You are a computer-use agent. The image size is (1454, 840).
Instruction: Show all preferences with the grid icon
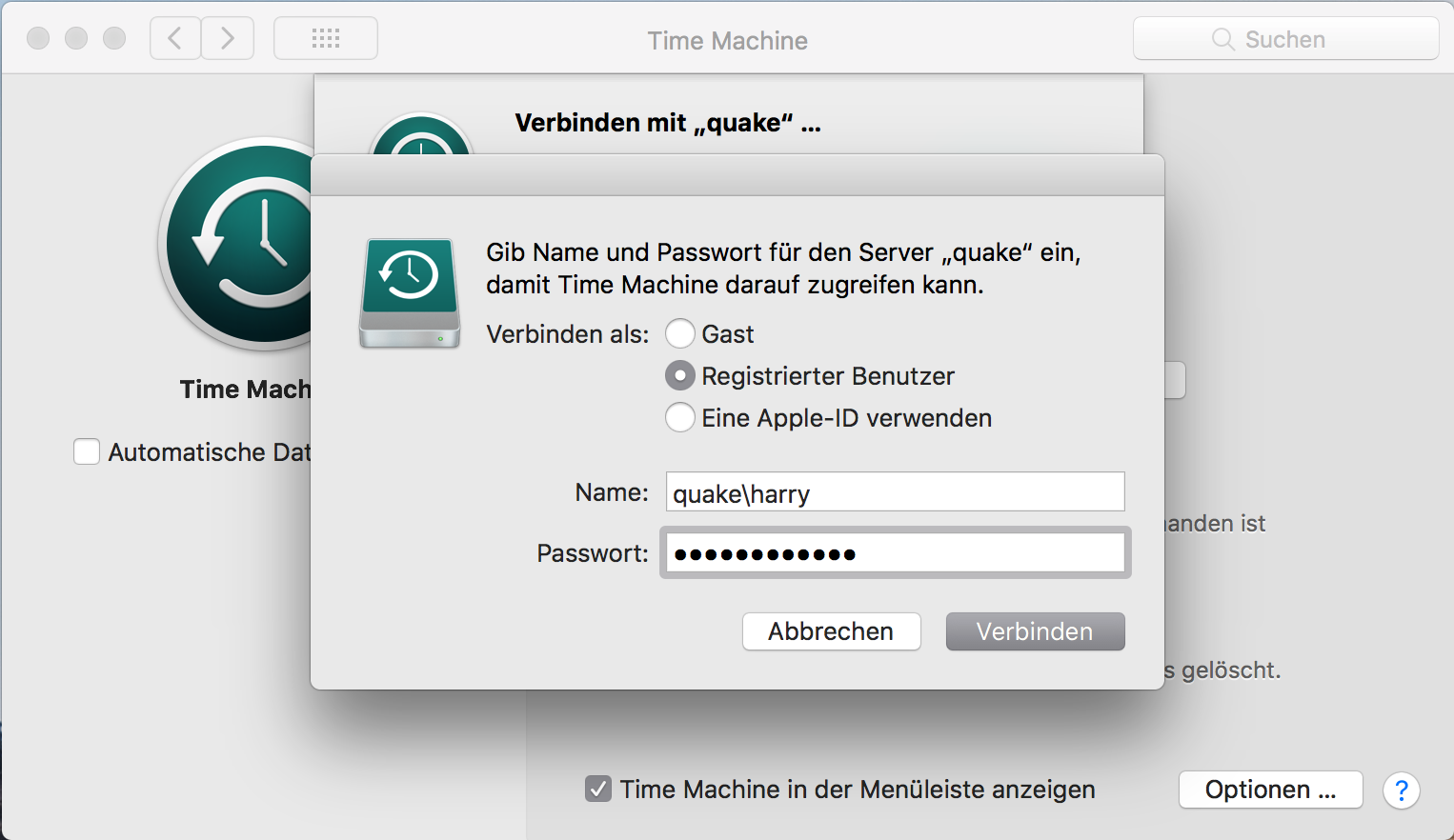click(x=326, y=39)
